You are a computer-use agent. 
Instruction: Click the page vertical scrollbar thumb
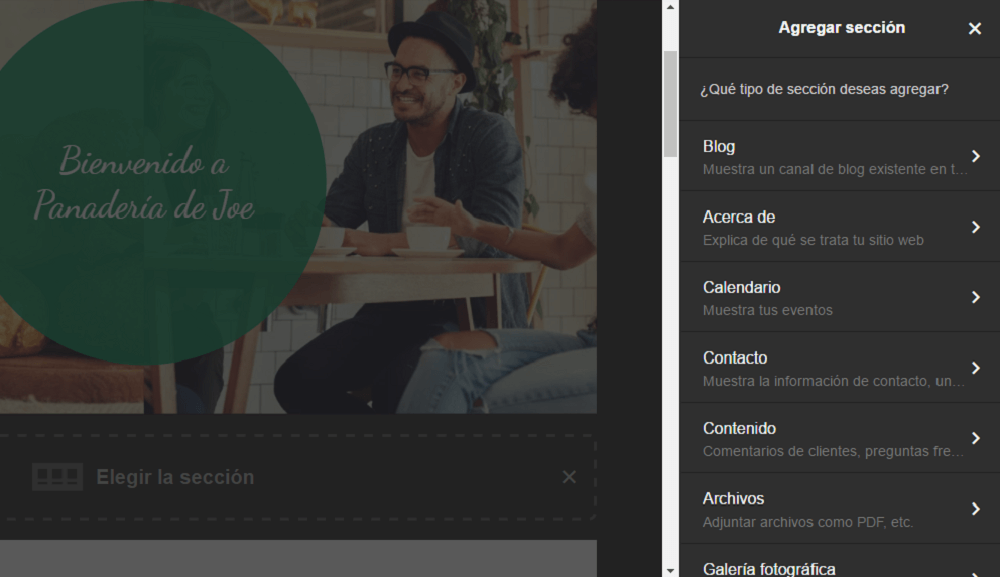point(670,103)
